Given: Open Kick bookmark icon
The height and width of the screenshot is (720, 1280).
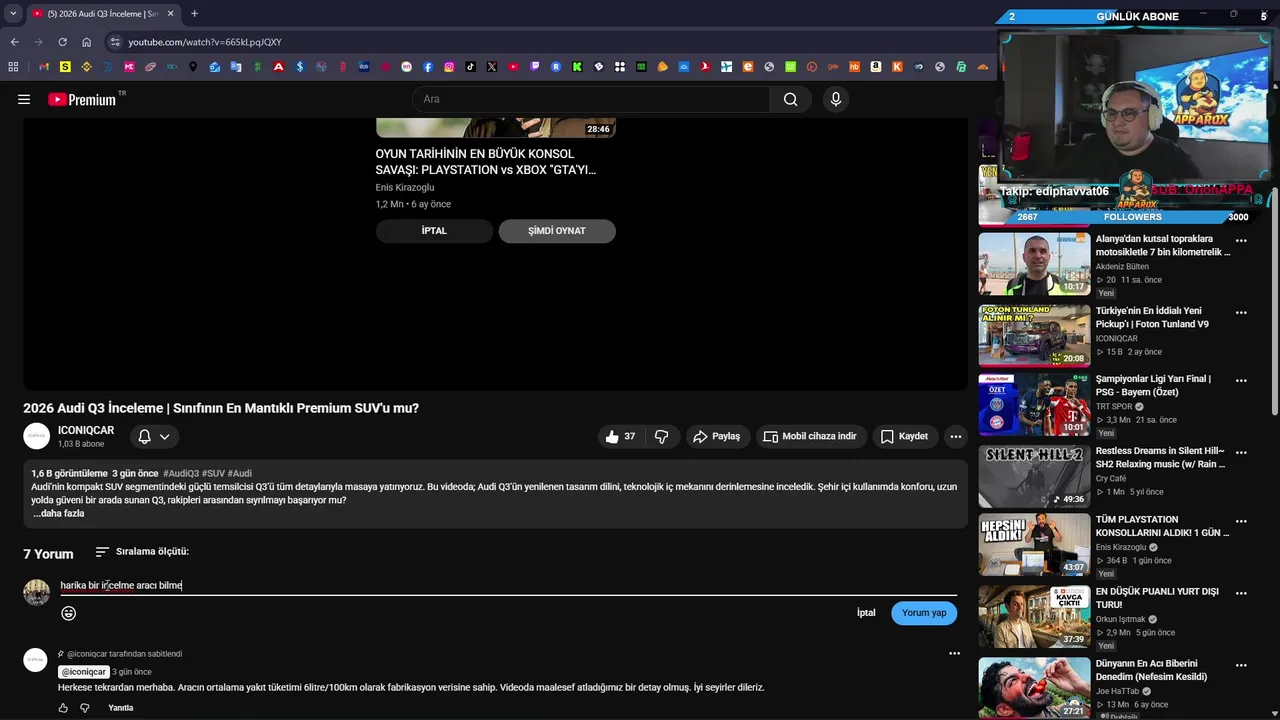Looking at the screenshot, I should pyautogui.click(x=577, y=67).
